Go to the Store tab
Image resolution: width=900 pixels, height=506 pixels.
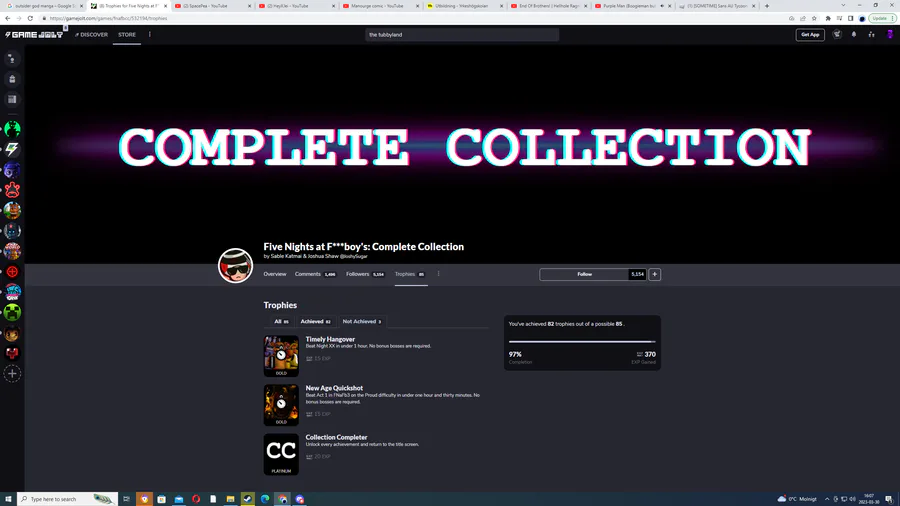pyautogui.click(x=127, y=34)
